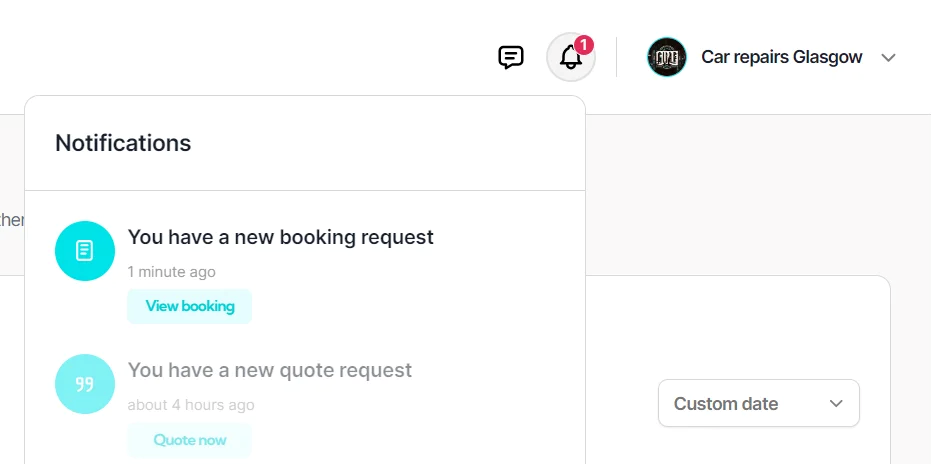Open the new quote request notification title
The image size is (936, 464).
tap(270, 370)
